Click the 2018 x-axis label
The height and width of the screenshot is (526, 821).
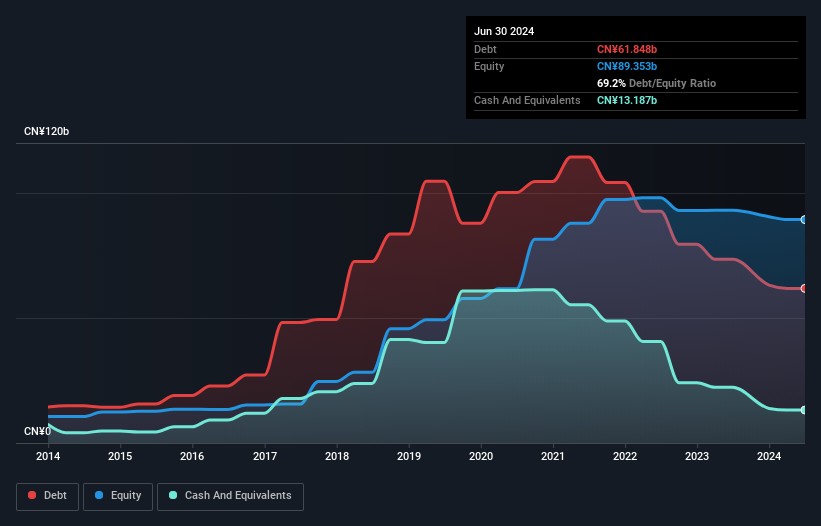(337, 456)
